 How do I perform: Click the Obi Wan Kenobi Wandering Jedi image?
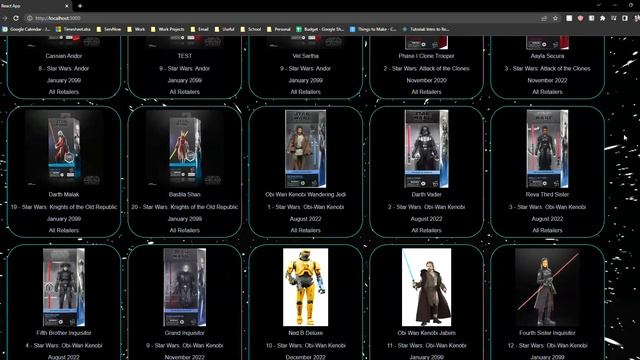pos(305,149)
